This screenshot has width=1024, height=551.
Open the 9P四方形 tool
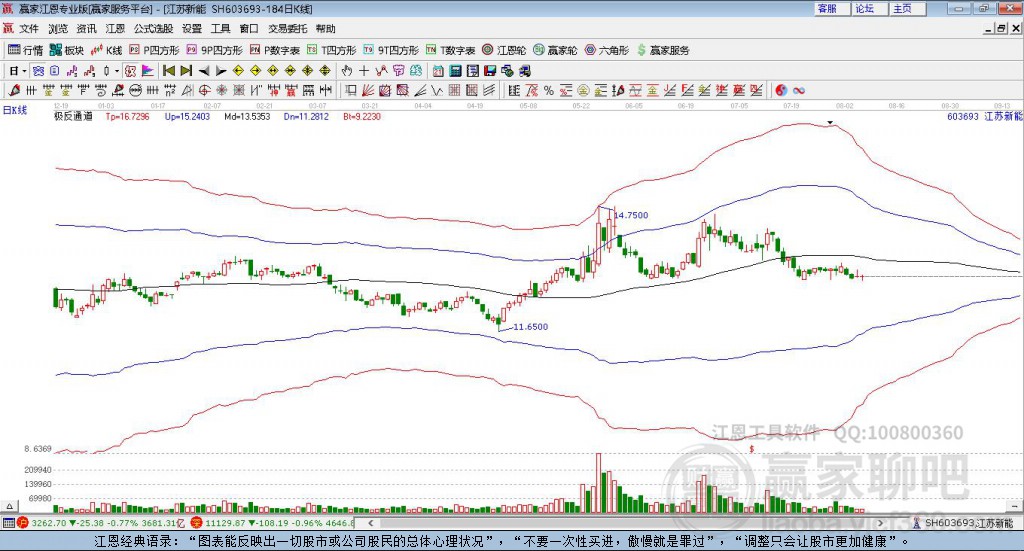point(214,50)
